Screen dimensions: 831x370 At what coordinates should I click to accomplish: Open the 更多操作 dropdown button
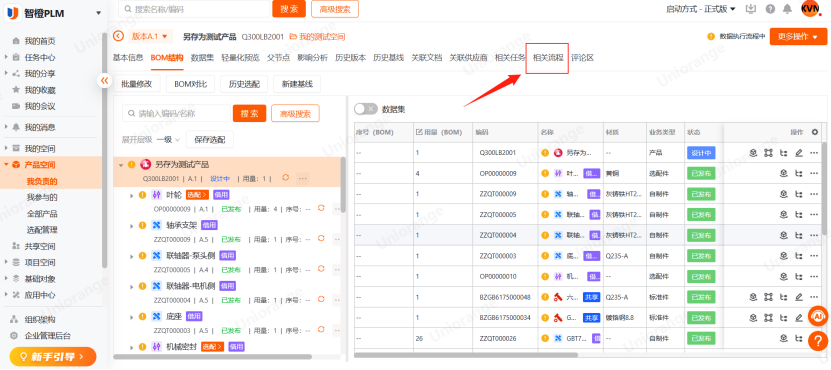[x=798, y=36]
